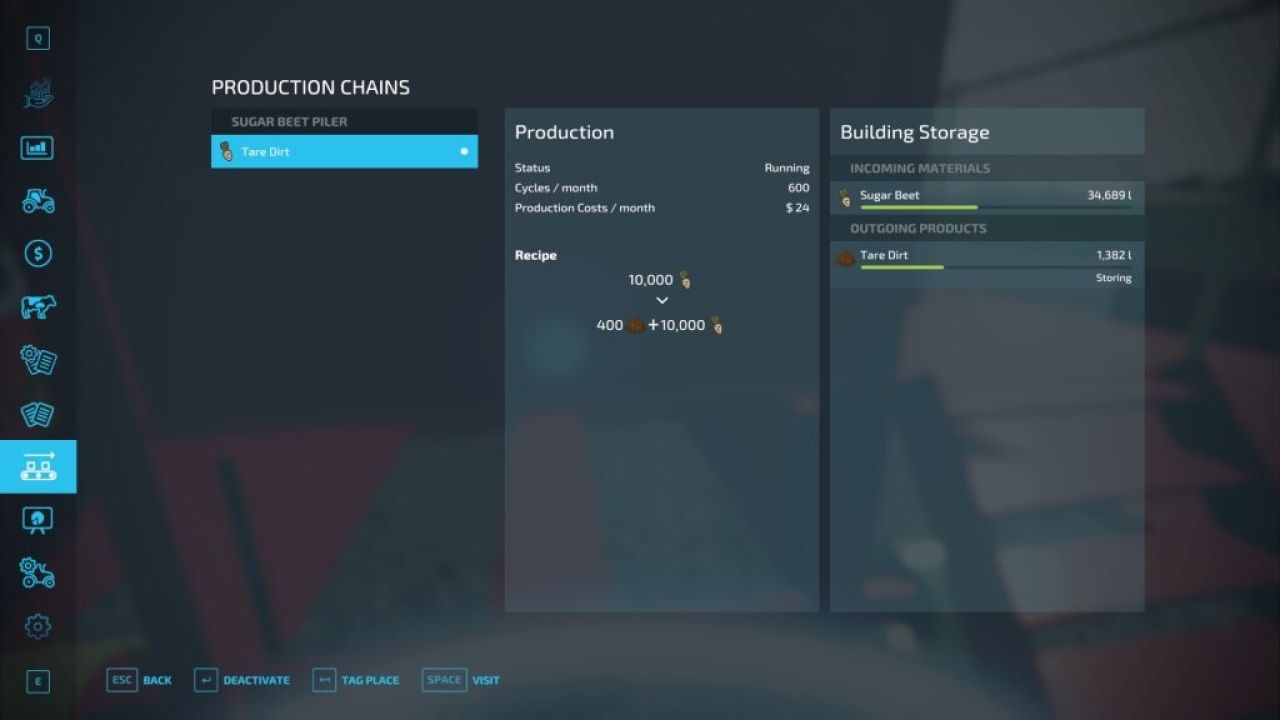
Task: Click the Visit button
Action: point(461,680)
